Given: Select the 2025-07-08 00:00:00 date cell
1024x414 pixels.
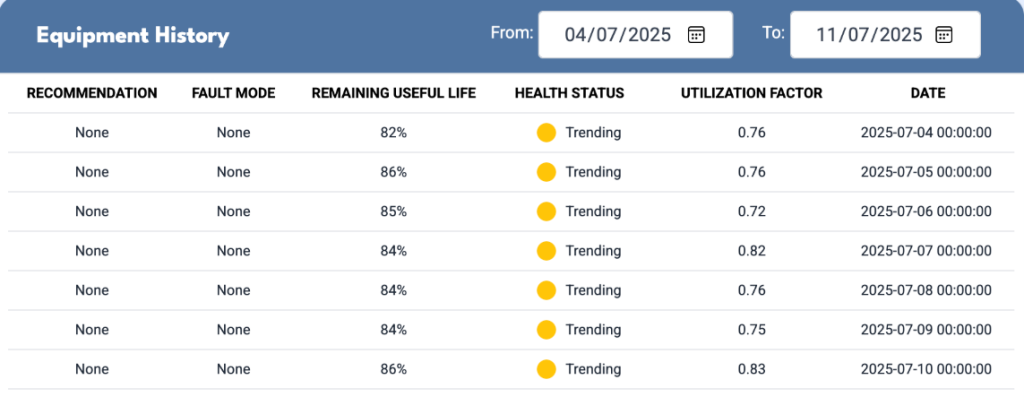Looking at the screenshot, I should click(926, 290).
